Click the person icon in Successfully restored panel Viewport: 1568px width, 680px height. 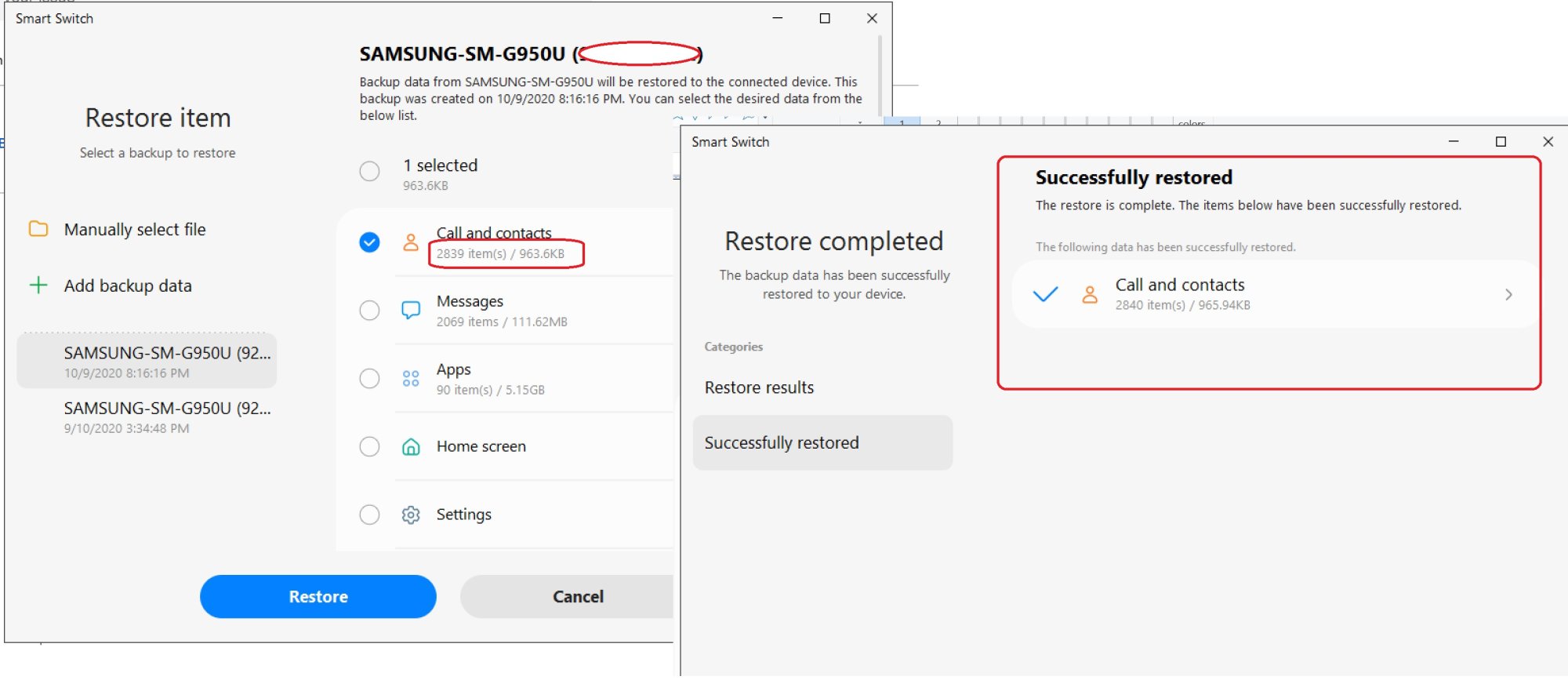click(1090, 294)
